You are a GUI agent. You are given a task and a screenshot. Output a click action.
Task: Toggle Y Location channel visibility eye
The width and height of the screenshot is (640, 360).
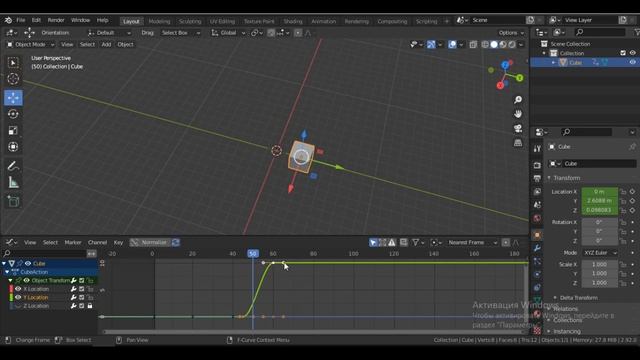(18, 297)
